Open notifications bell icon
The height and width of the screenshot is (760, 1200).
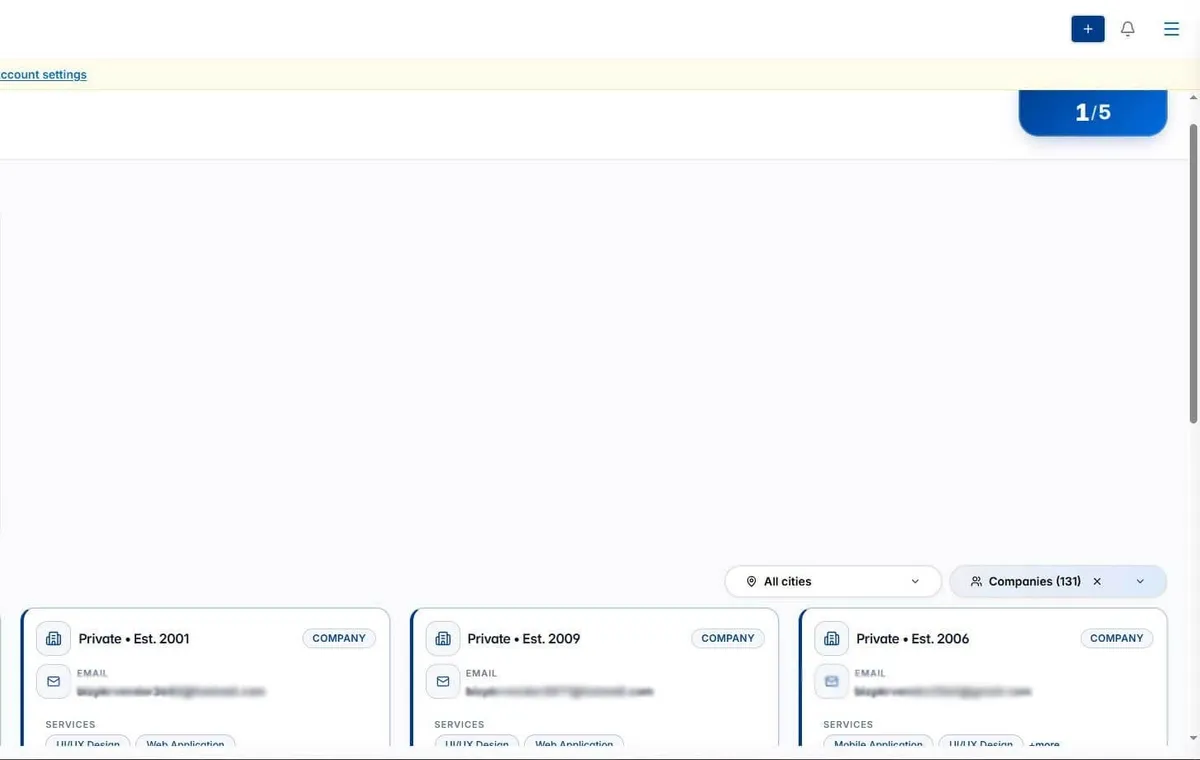click(x=1128, y=29)
